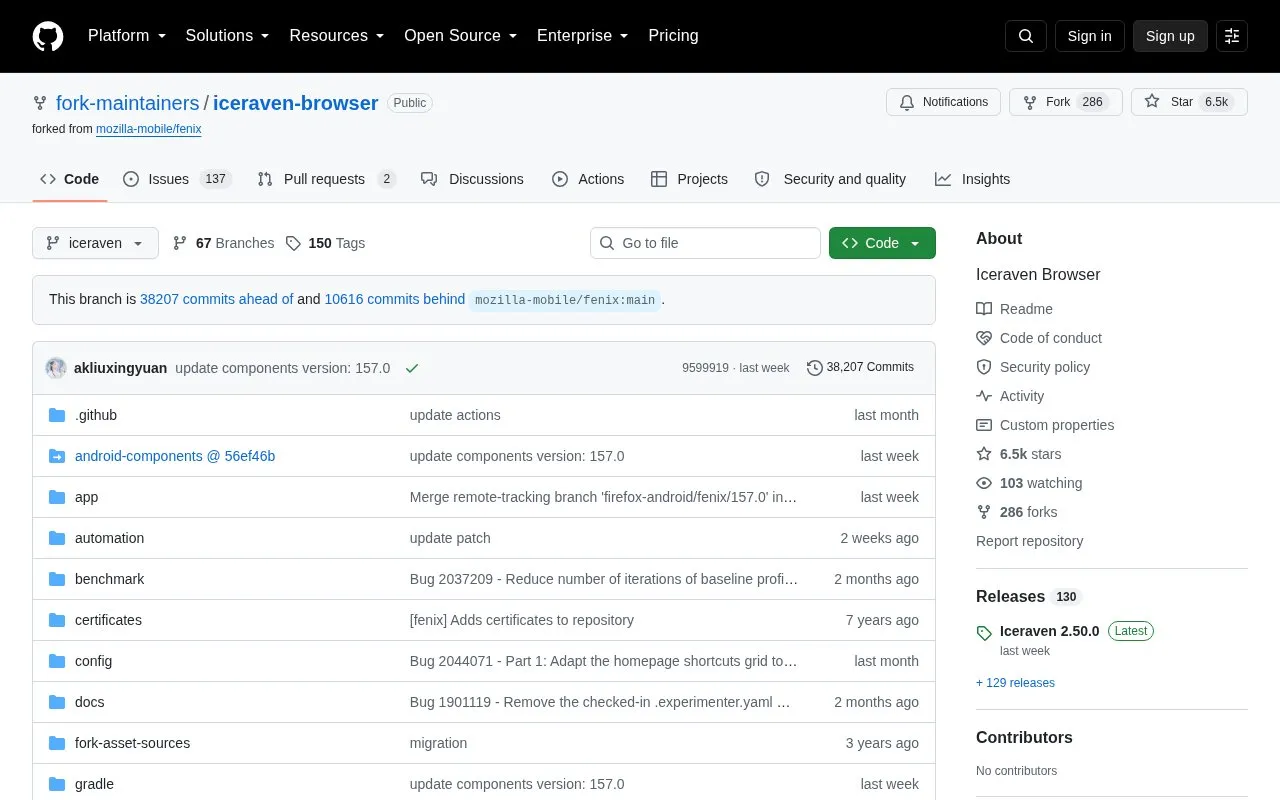The height and width of the screenshot is (800, 1280).
Task: Switch to the Issues tab
Action: 177,179
